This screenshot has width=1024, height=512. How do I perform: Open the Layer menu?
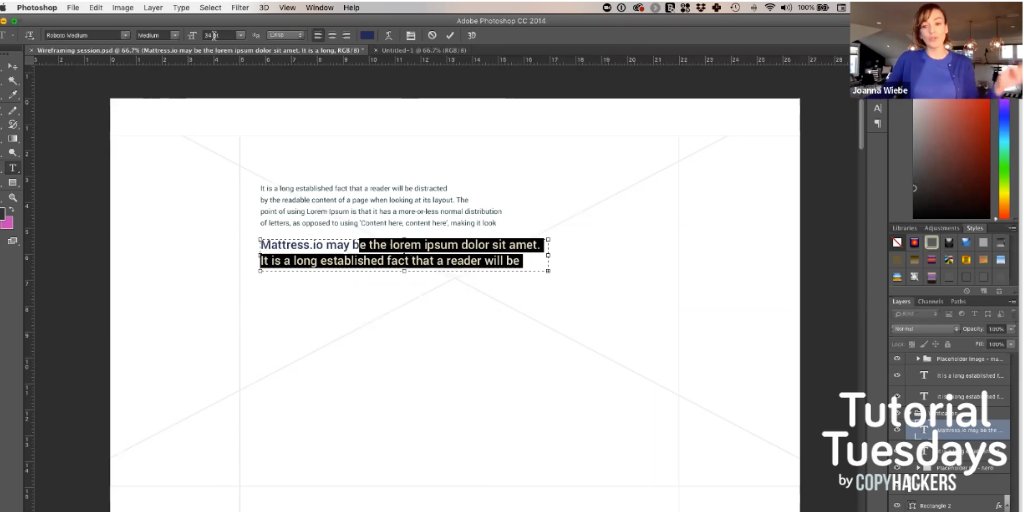tap(153, 8)
